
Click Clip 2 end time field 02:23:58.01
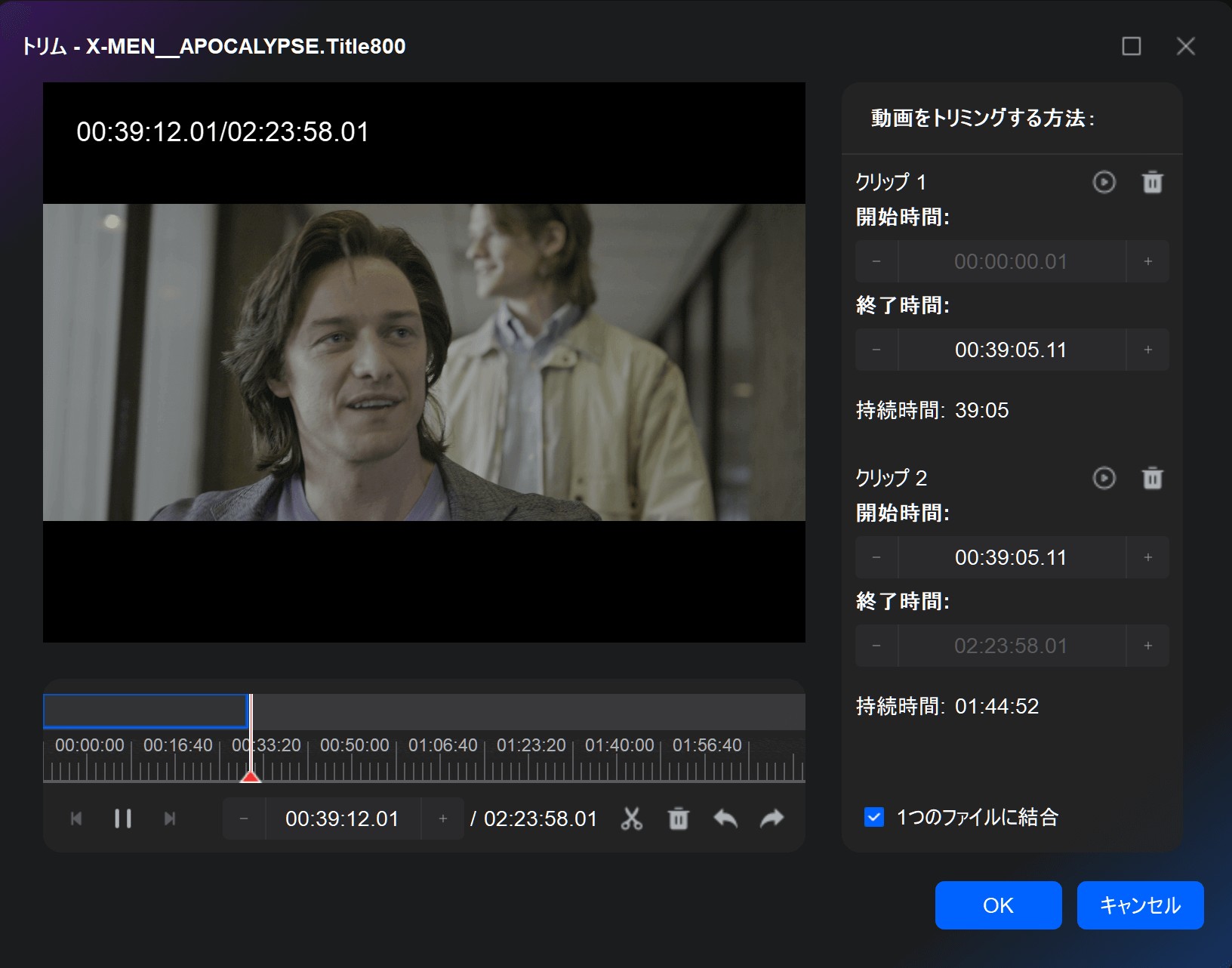tap(1012, 646)
